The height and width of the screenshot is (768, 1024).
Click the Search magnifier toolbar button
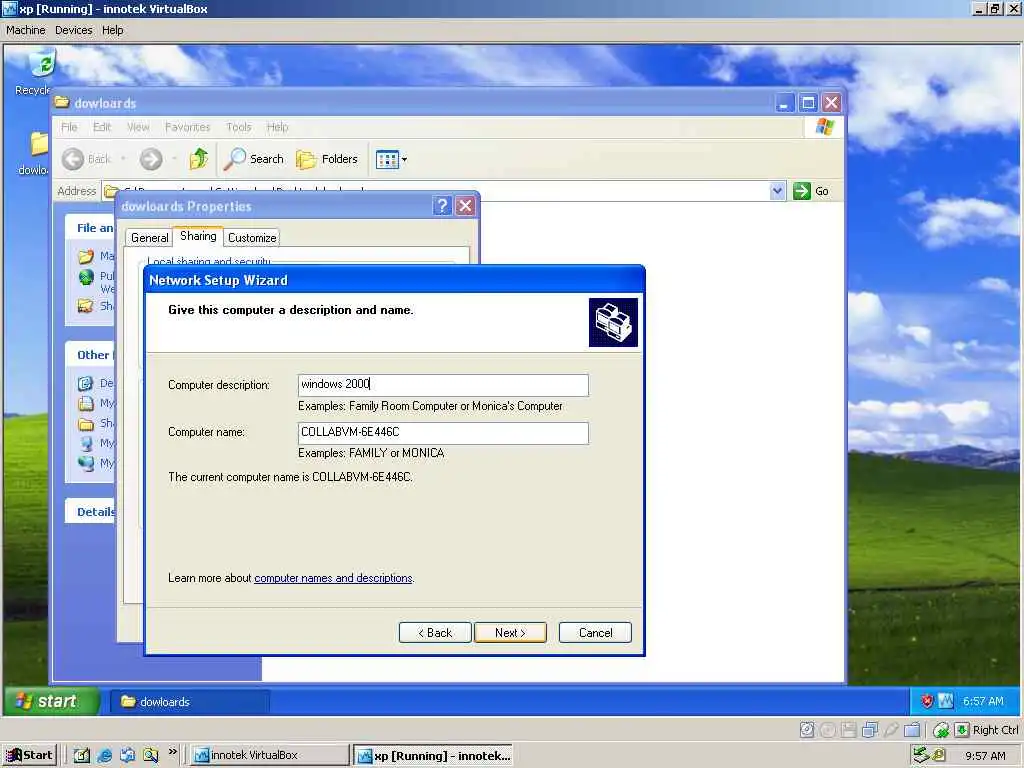[x=254, y=159]
